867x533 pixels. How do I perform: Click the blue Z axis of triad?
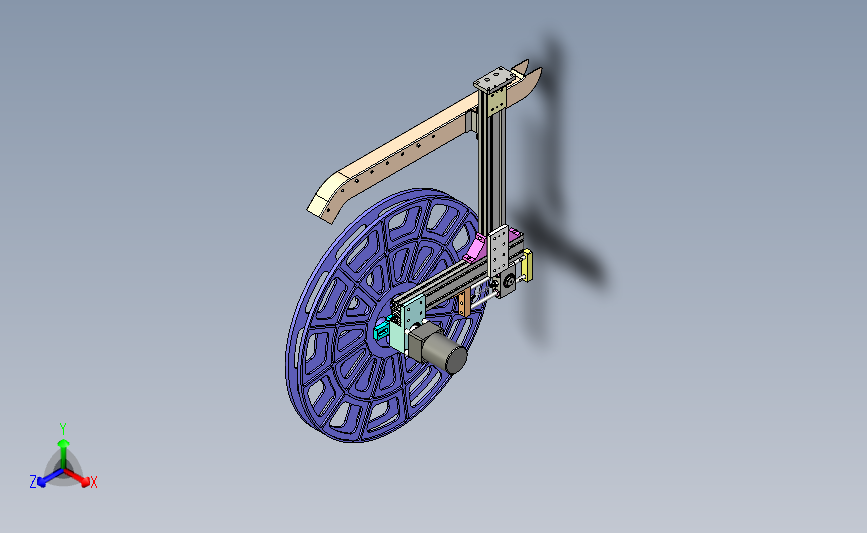coord(50,478)
